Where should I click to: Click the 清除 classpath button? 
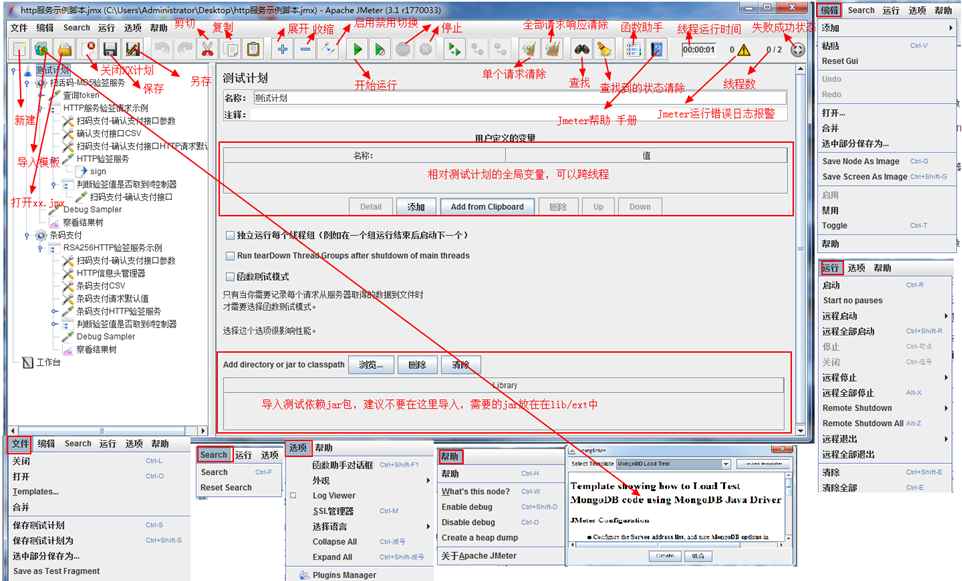[460, 364]
